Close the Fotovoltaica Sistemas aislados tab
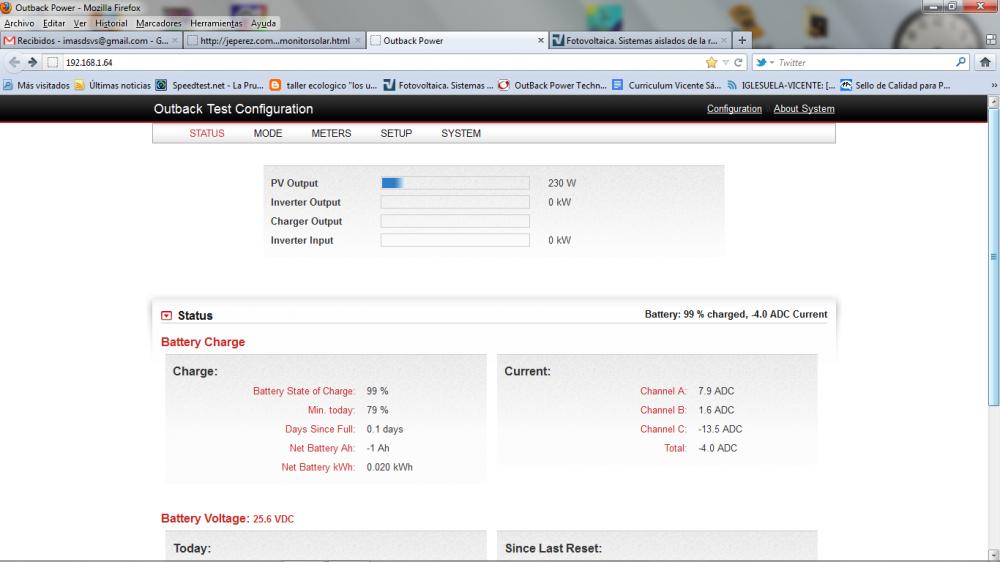Image resolution: width=1000 pixels, height=562 pixels. 724,40
